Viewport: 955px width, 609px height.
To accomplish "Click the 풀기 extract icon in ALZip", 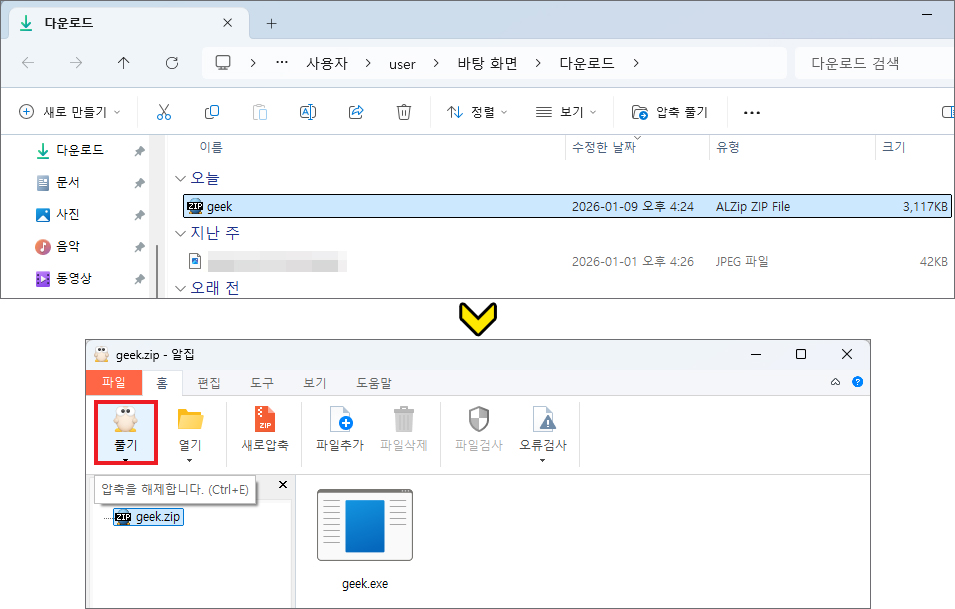I will (125, 421).
